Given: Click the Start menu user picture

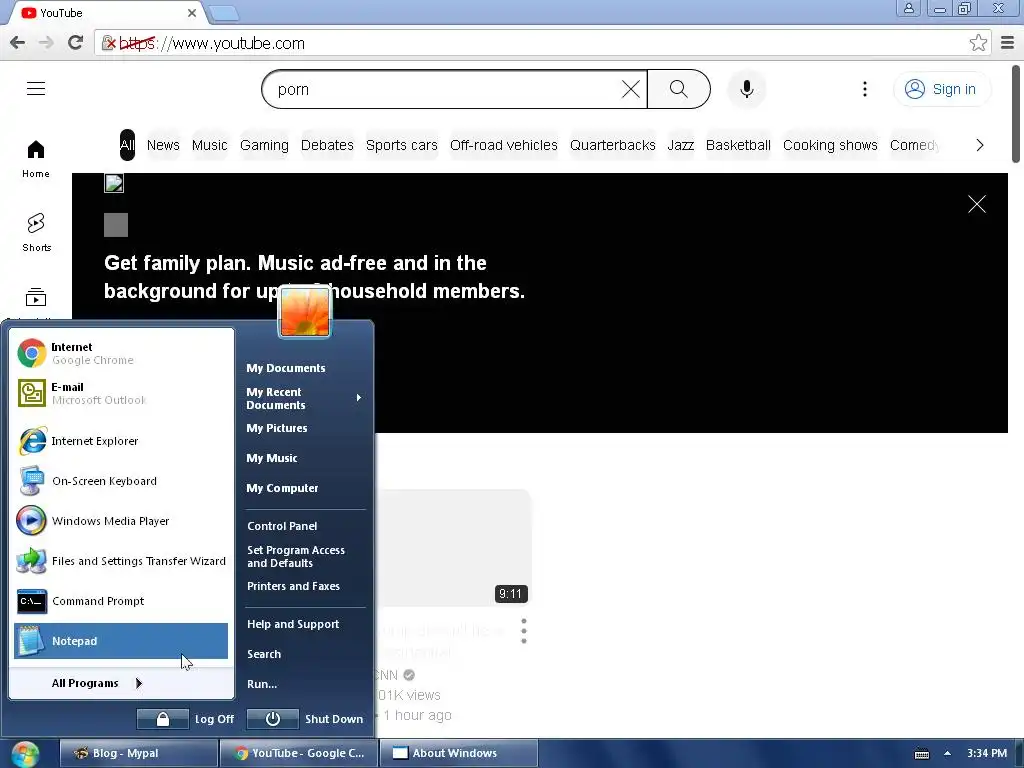Looking at the screenshot, I should click(x=305, y=312).
